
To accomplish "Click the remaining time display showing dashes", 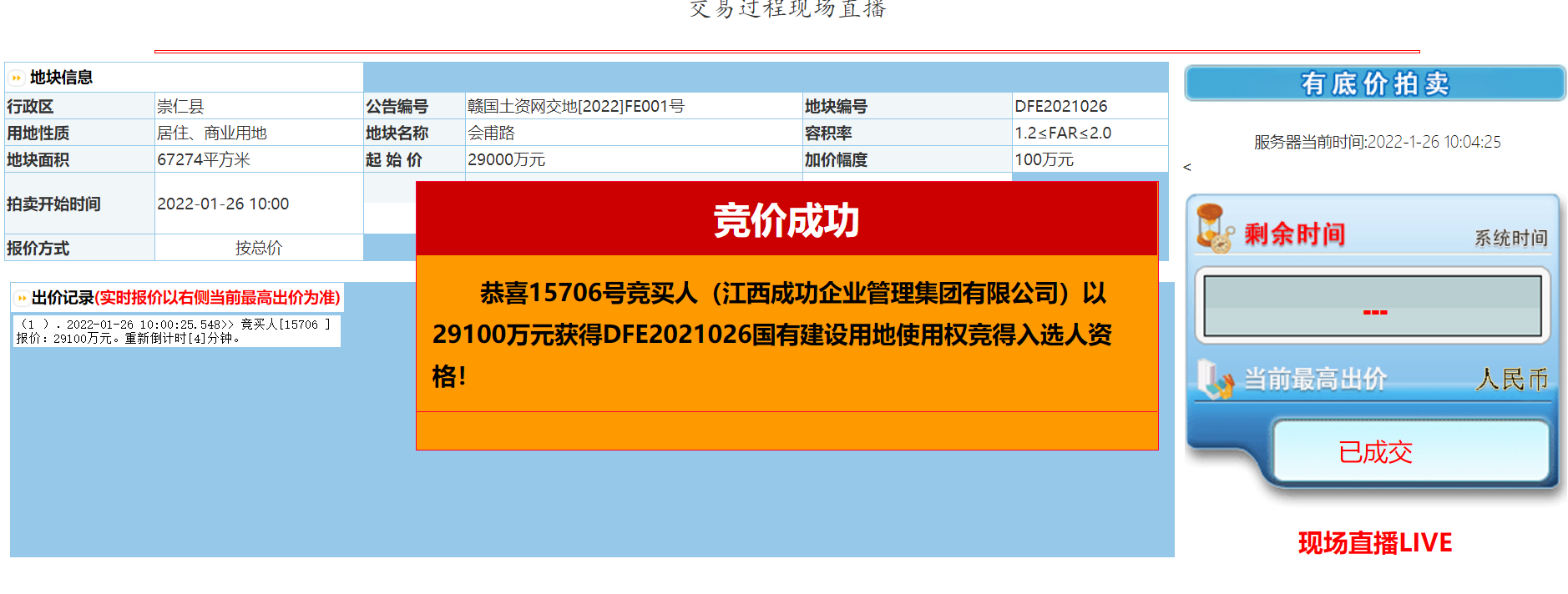I will [x=1373, y=307].
